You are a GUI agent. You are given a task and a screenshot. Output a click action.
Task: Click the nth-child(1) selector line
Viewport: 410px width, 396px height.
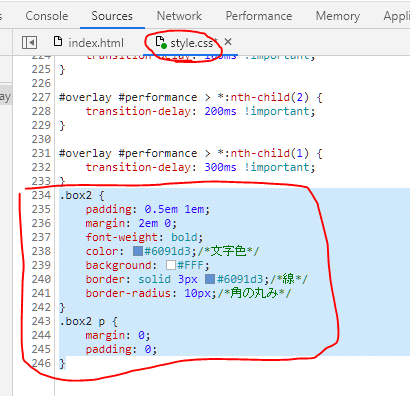[x=190, y=153]
